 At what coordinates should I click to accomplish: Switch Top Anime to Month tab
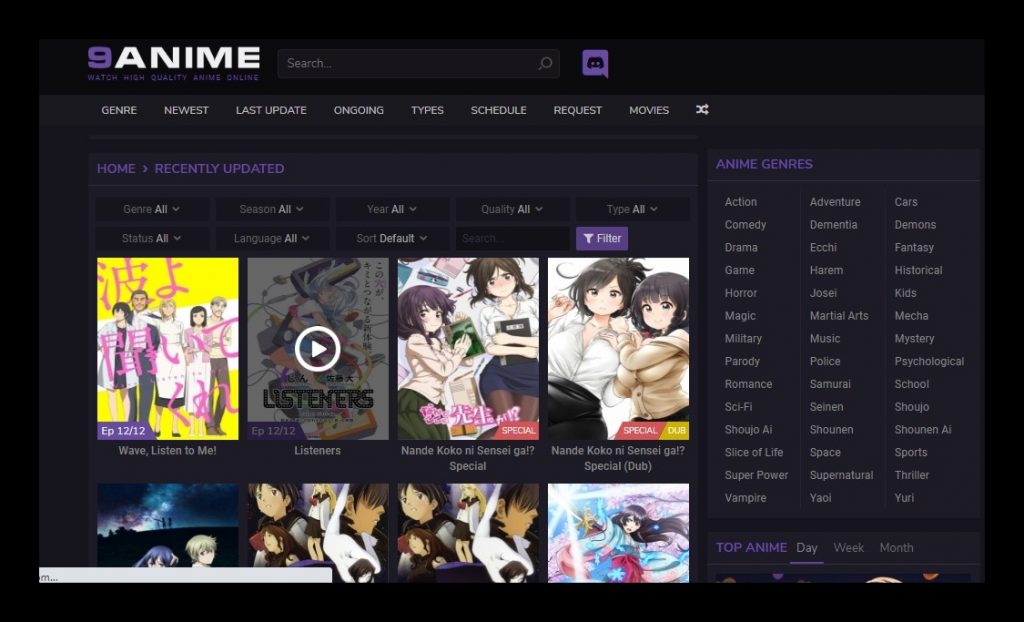pos(896,548)
